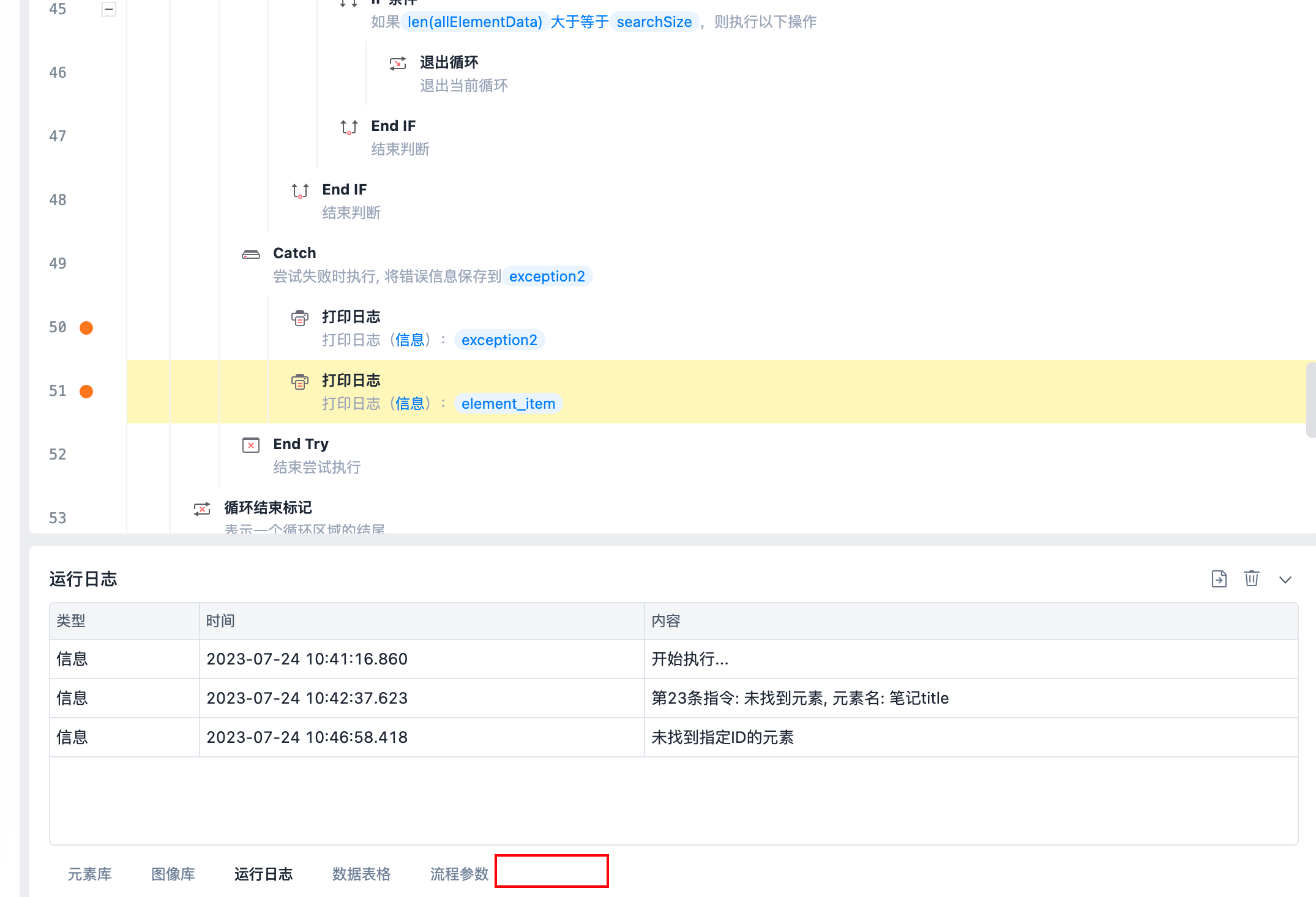Toggle breakpoint on line 50
Screen dimensions: 1316x897
click(86, 328)
